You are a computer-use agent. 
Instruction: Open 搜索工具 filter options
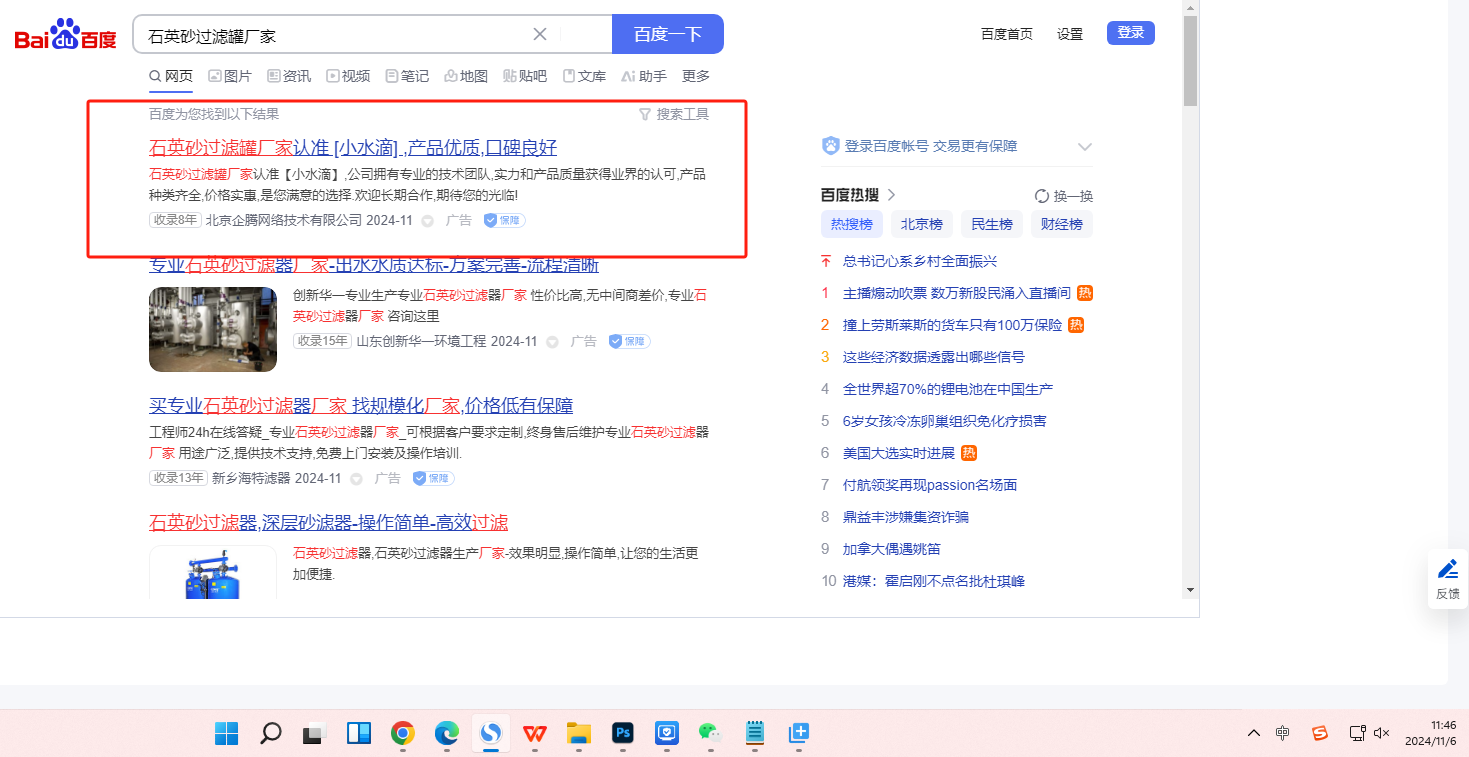point(673,114)
